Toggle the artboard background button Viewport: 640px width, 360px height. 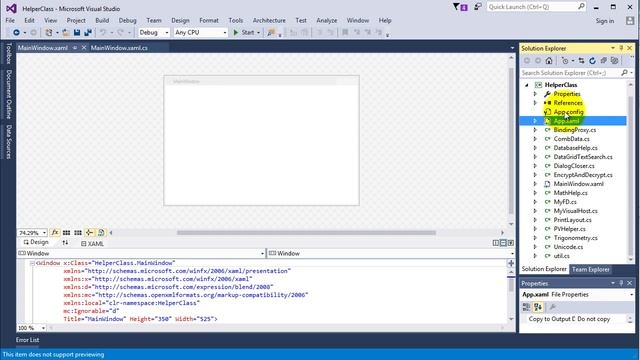pos(101,233)
